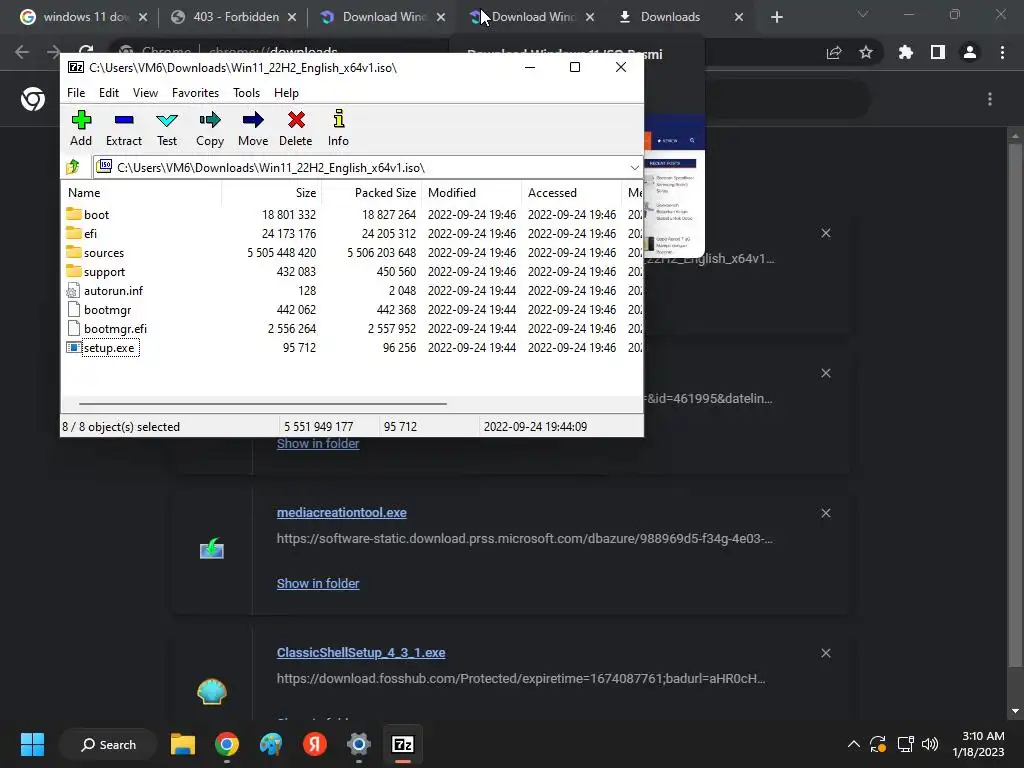The image size is (1024, 768).
Task: Show hidden system tray icons
Action: pos(854,744)
